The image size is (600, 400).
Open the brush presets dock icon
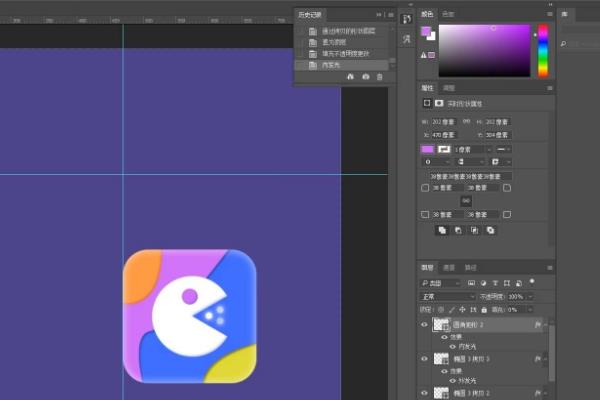[x=407, y=39]
